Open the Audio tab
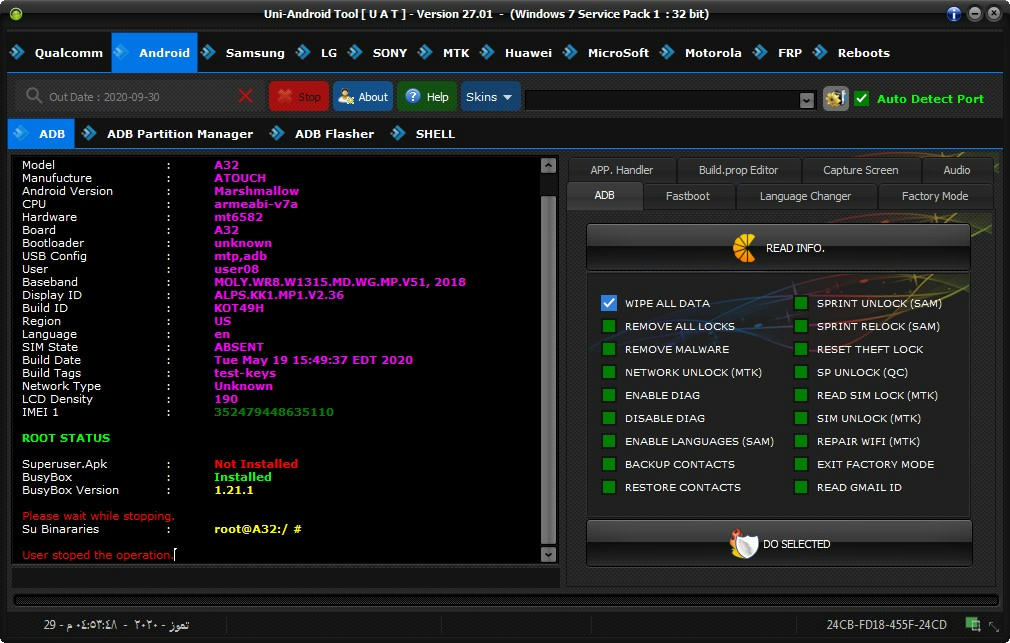This screenshot has width=1010, height=643. (x=957, y=170)
